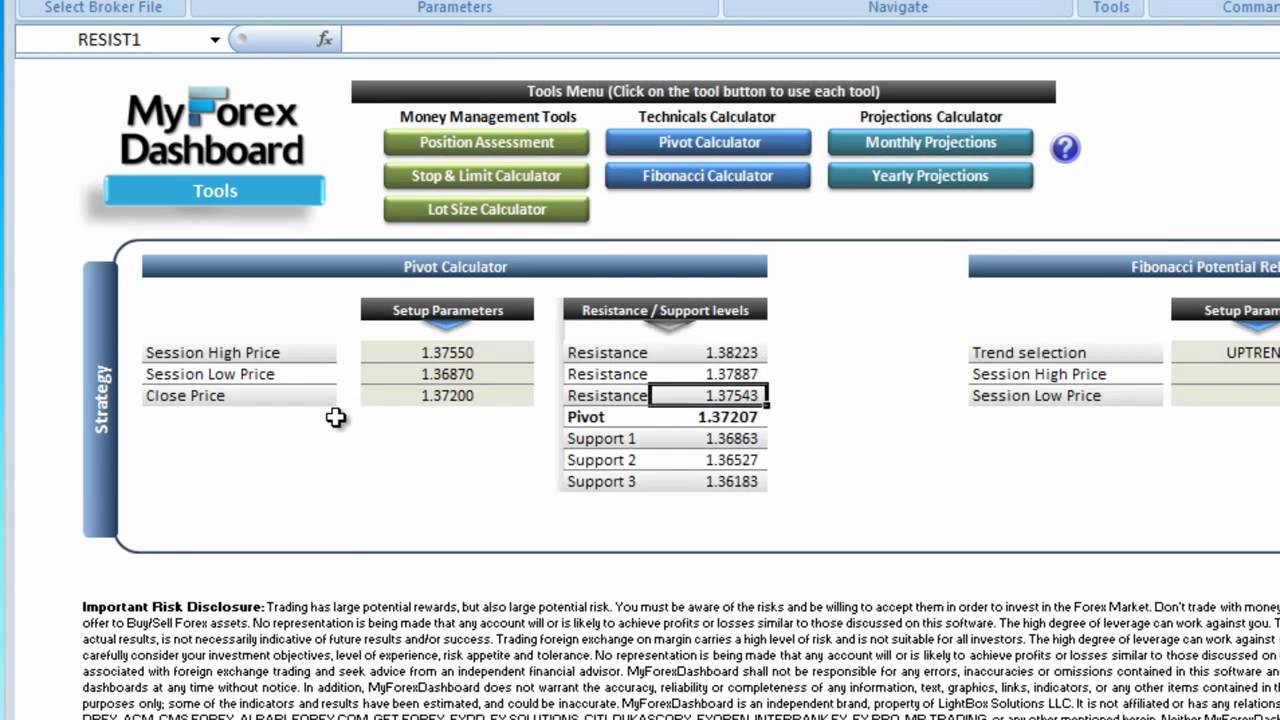Click the Session Low Price label in Pivot Calculator

coord(210,374)
